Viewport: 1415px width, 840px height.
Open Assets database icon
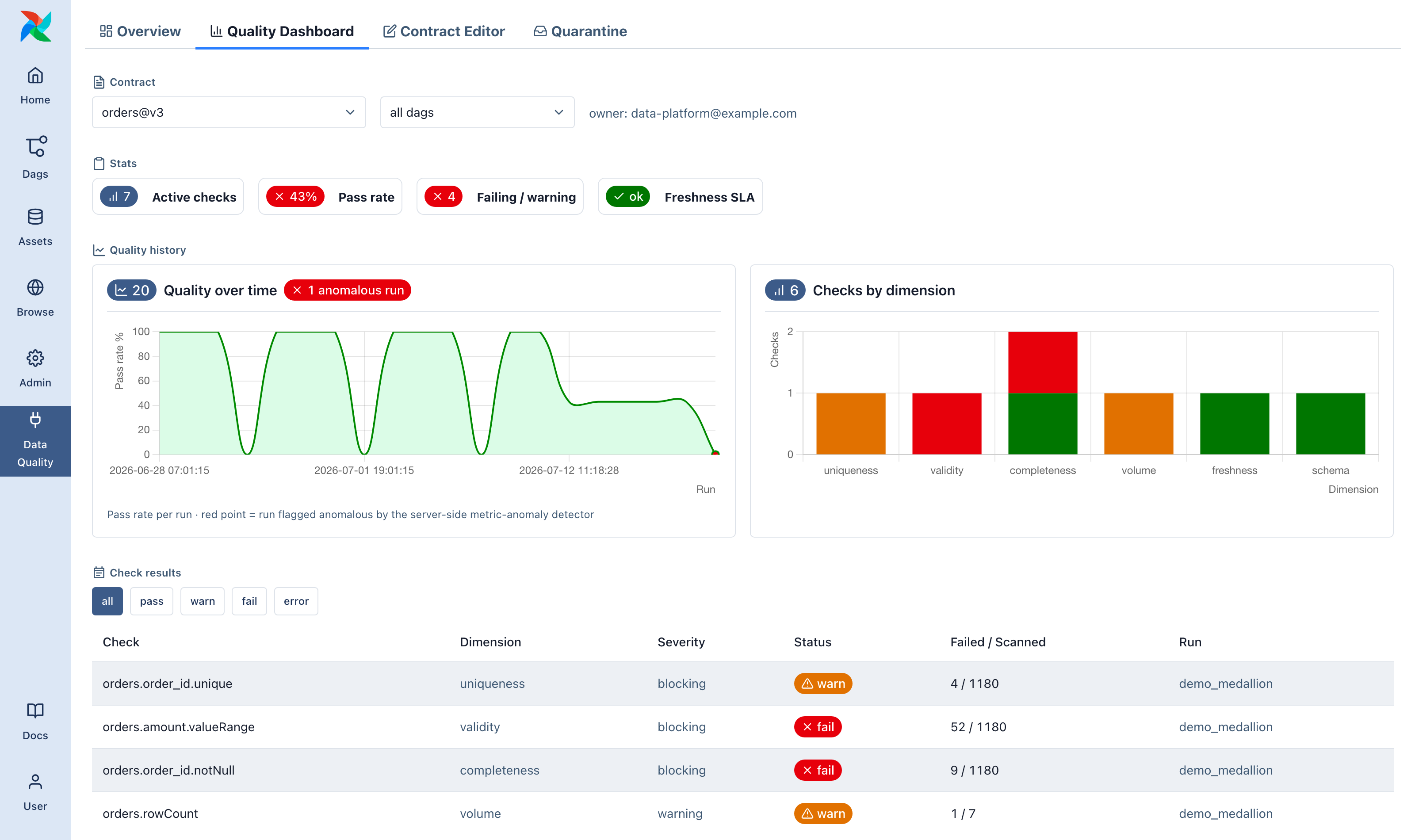[x=35, y=217]
